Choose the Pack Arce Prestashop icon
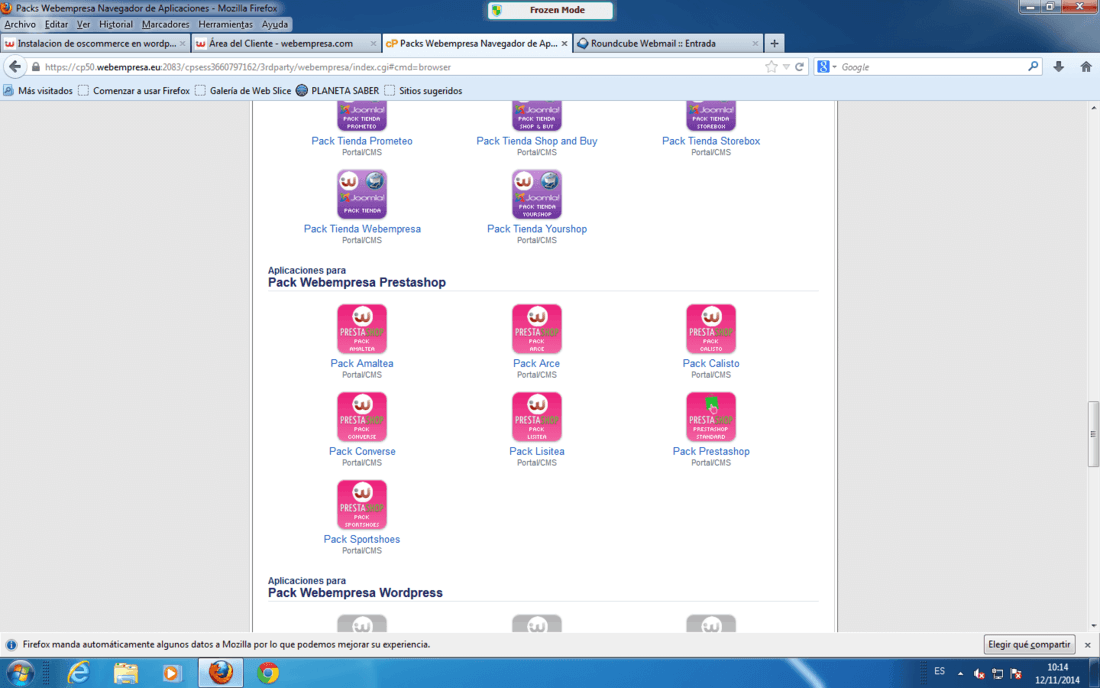 pos(537,329)
